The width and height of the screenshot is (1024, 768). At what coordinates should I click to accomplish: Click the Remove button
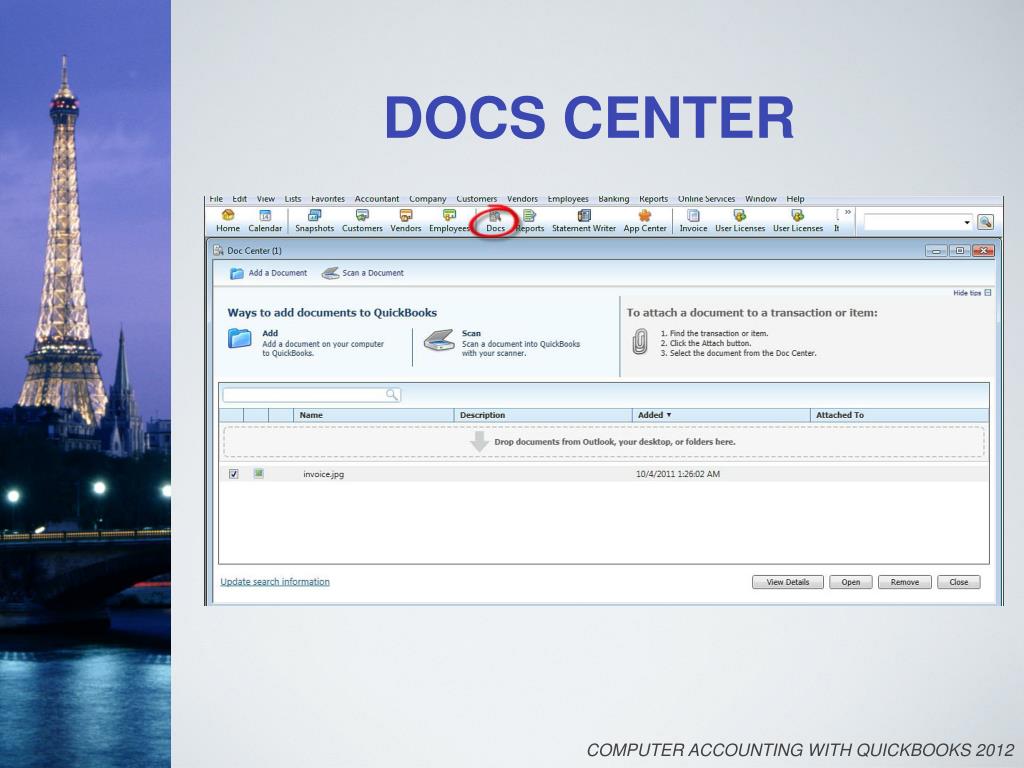coord(904,582)
